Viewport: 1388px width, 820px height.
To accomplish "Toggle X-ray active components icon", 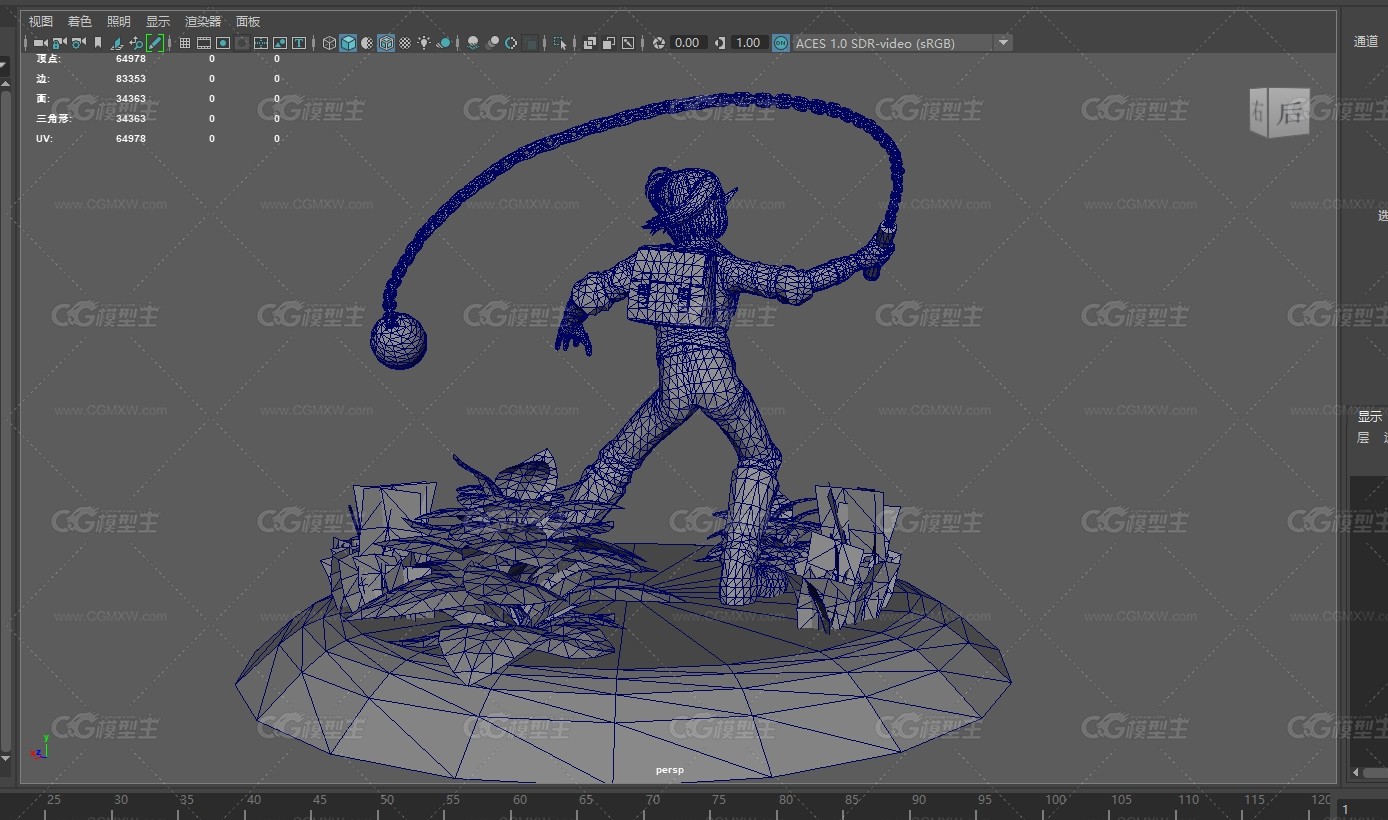I will click(609, 43).
